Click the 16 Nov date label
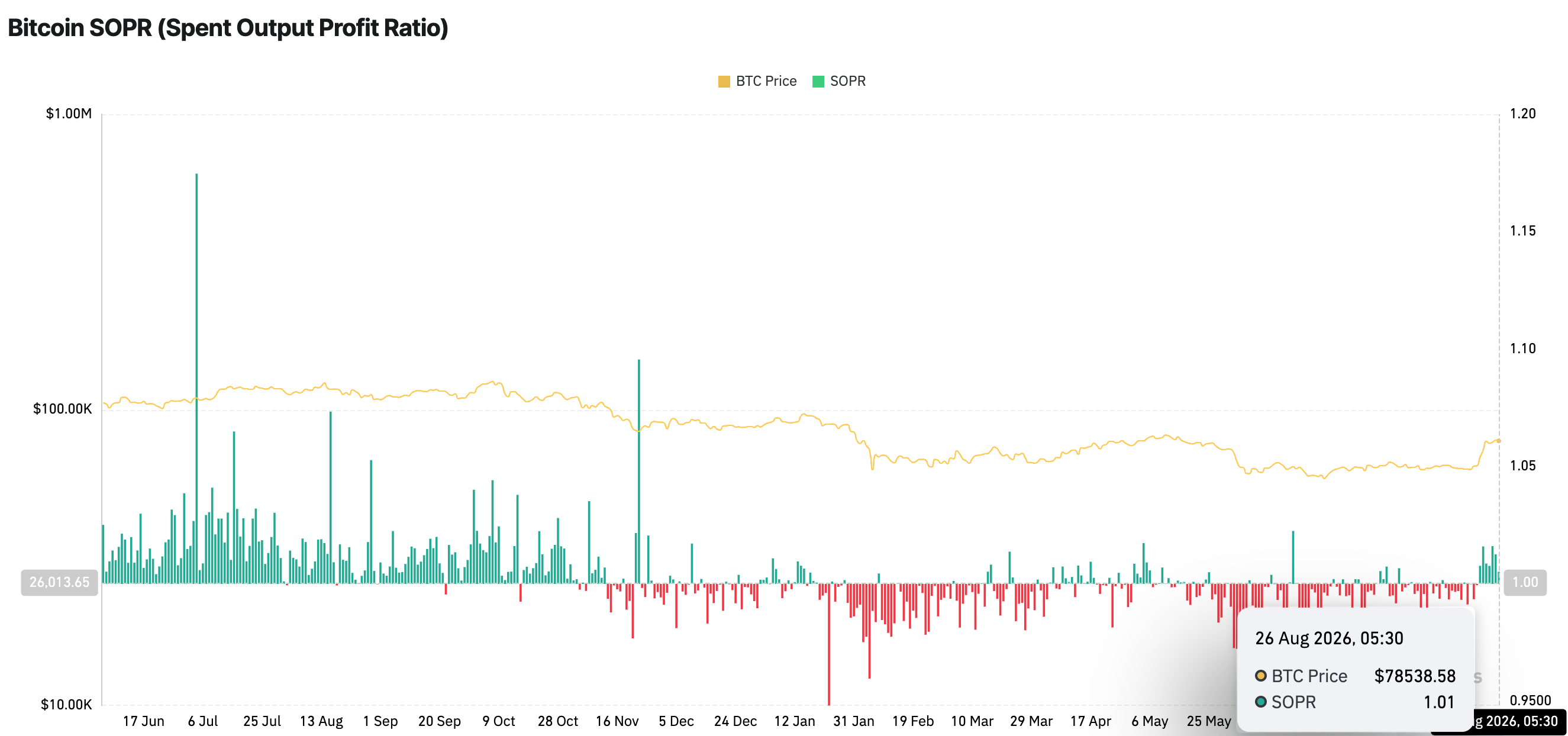Image resolution: width=1568 pixels, height=736 pixels. tap(617, 721)
